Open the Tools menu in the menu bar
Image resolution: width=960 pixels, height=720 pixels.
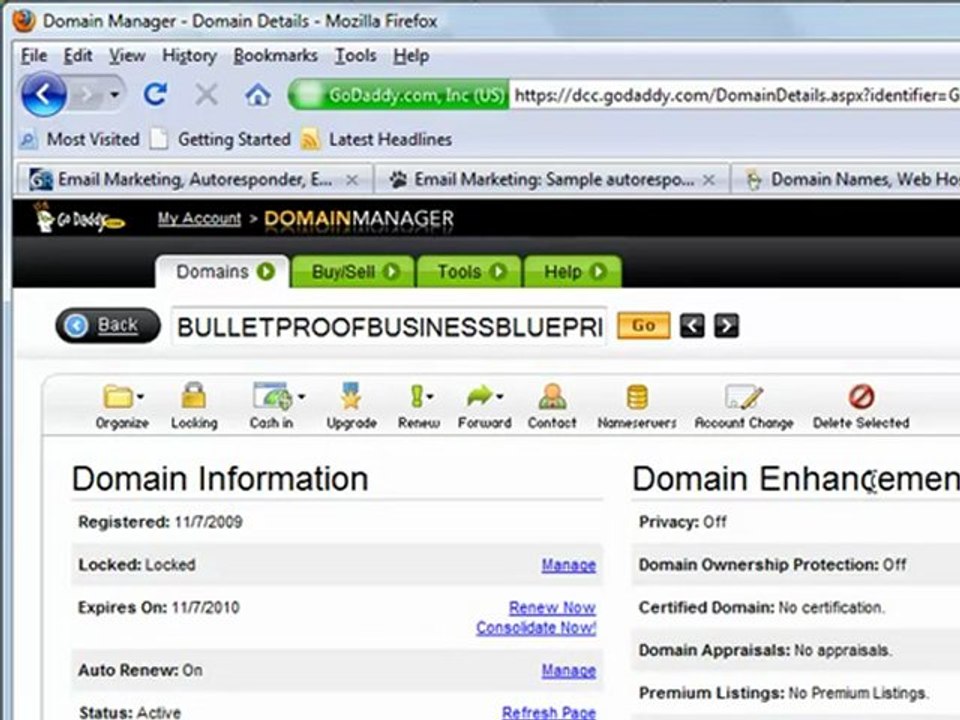356,56
